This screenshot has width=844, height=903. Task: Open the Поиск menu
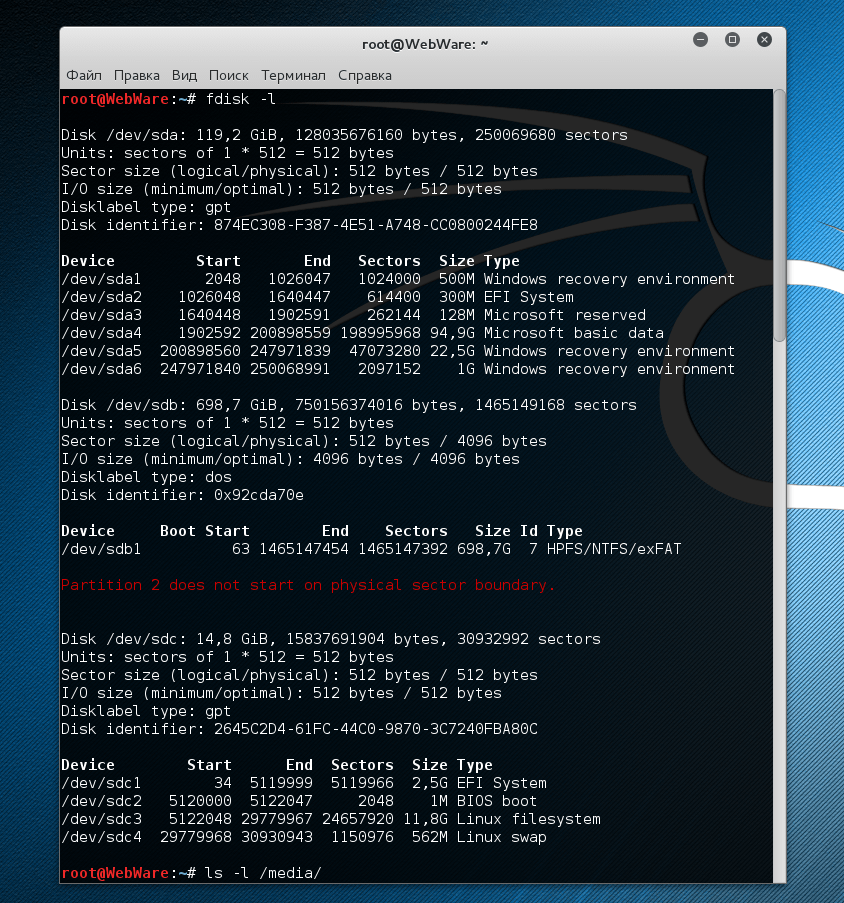229,75
